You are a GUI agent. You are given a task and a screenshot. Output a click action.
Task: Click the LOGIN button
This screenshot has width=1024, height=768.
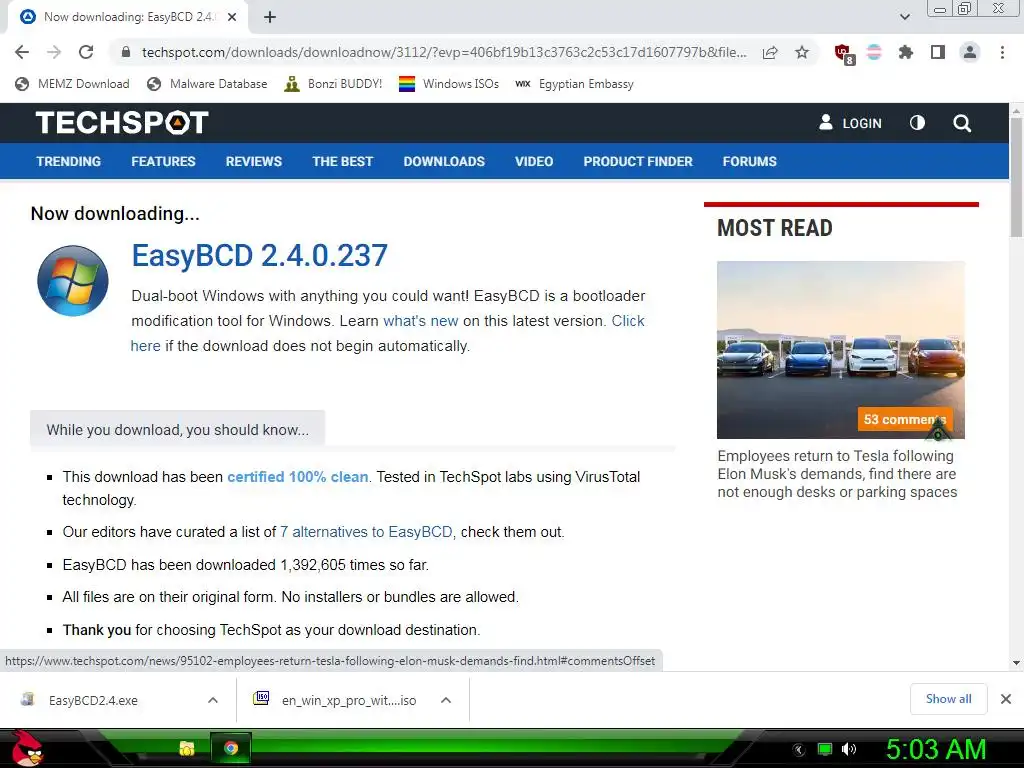(850, 123)
